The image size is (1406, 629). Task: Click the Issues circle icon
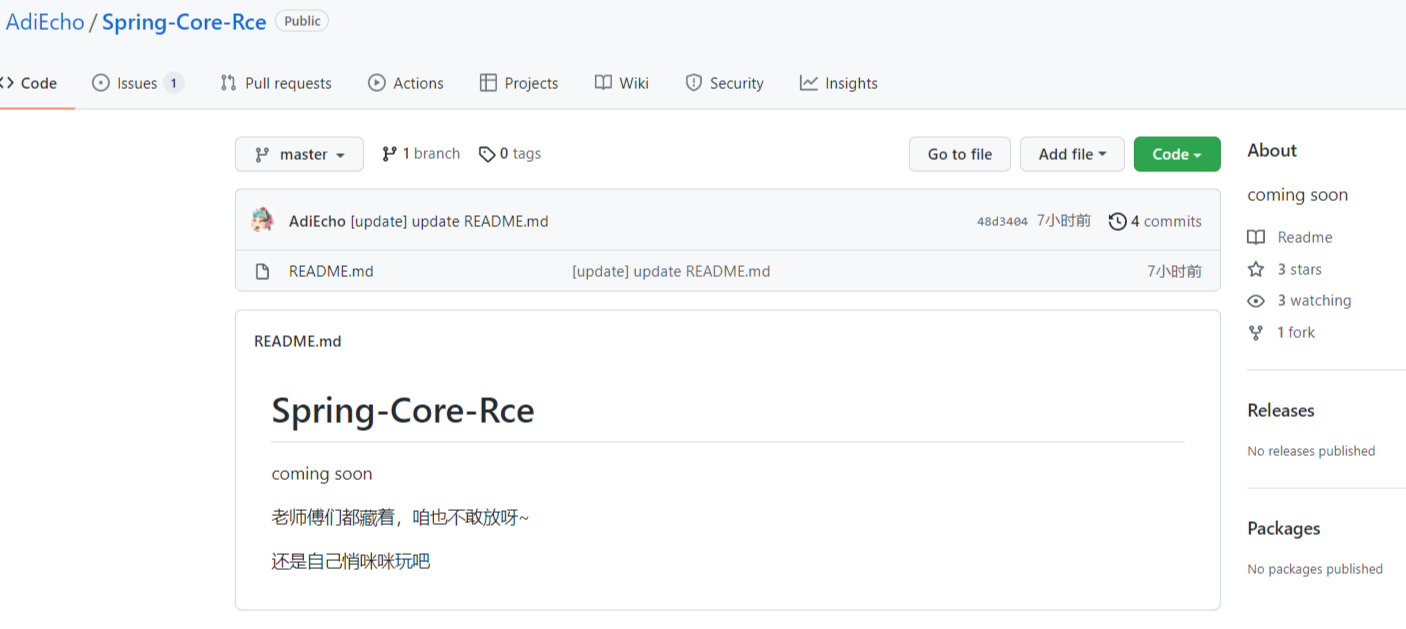100,83
